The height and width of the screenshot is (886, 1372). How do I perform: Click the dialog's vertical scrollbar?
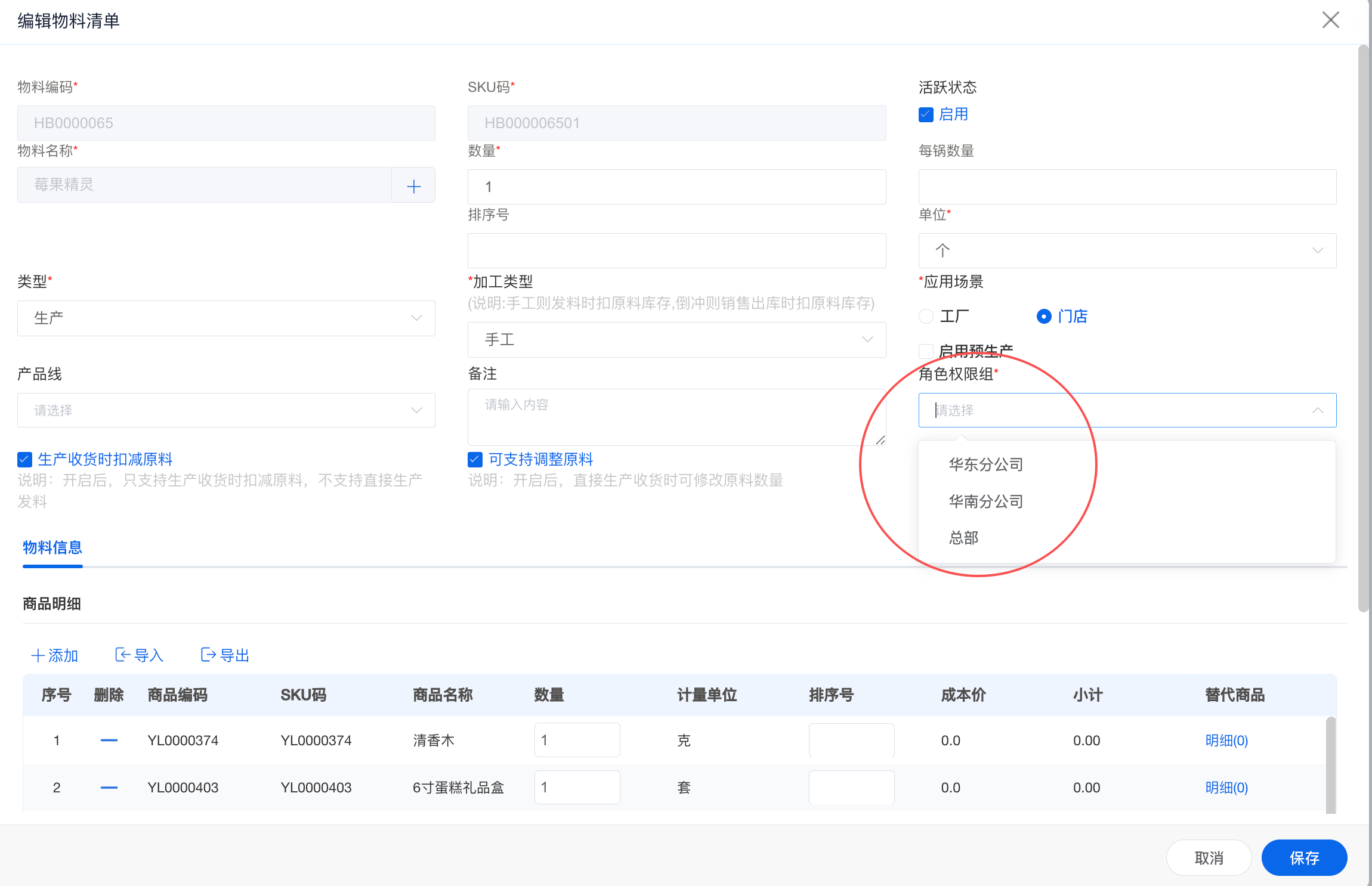click(x=1363, y=328)
